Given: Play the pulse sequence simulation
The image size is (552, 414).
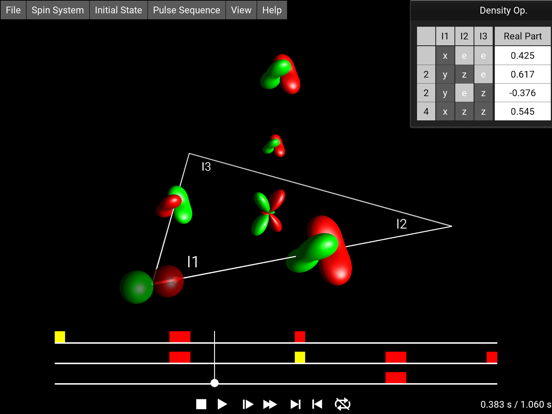Looking at the screenshot, I should coord(222,404).
